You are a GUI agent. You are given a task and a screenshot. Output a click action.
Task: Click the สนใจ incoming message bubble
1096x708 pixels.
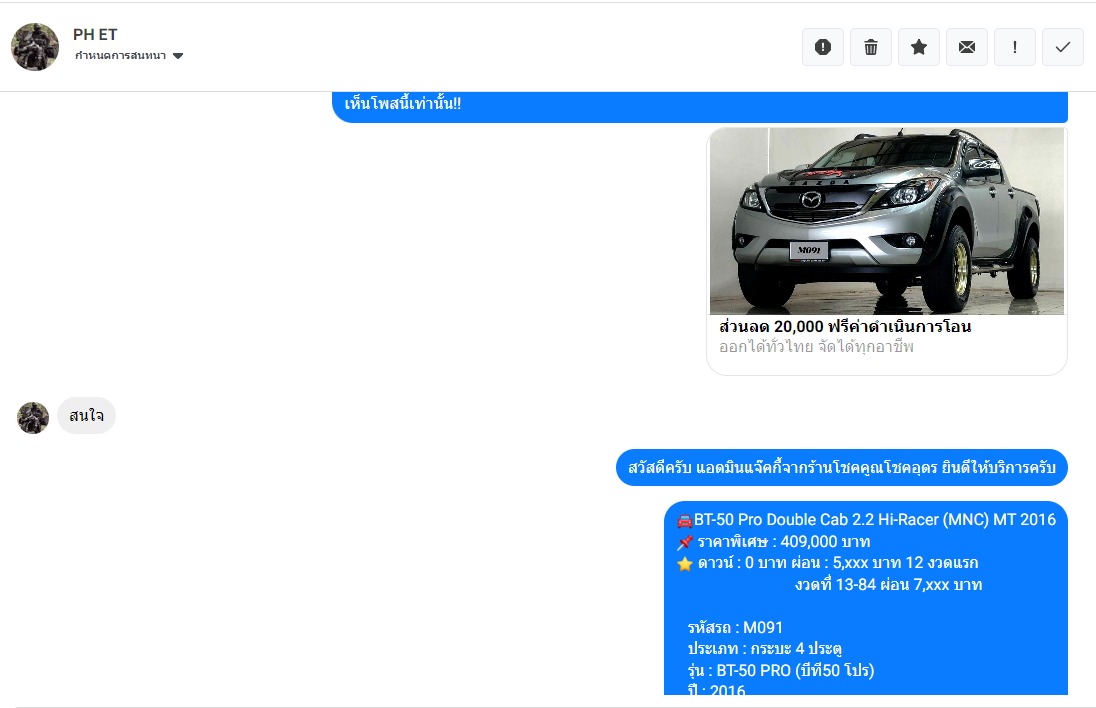click(87, 416)
